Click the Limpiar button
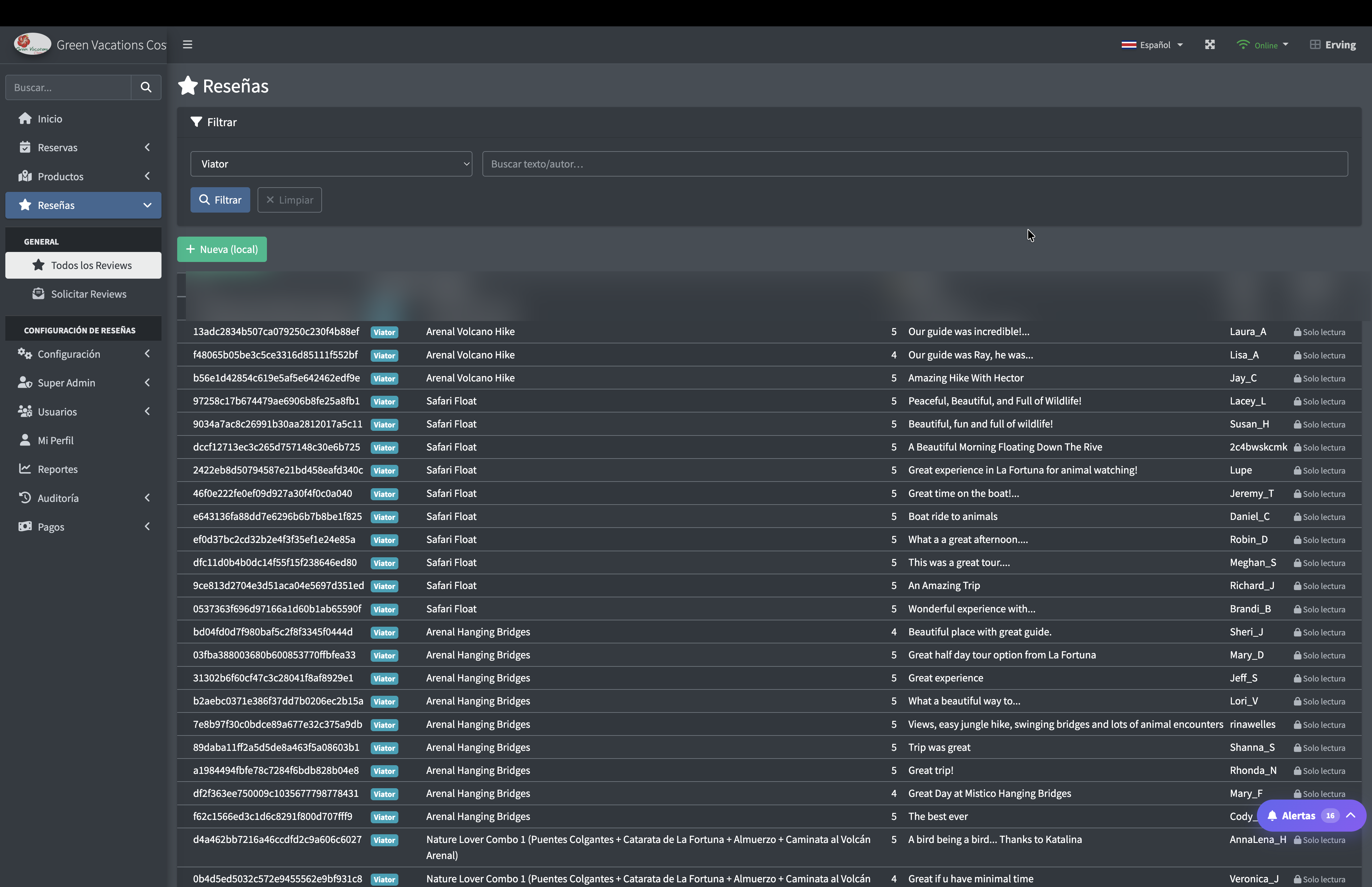 tap(290, 200)
